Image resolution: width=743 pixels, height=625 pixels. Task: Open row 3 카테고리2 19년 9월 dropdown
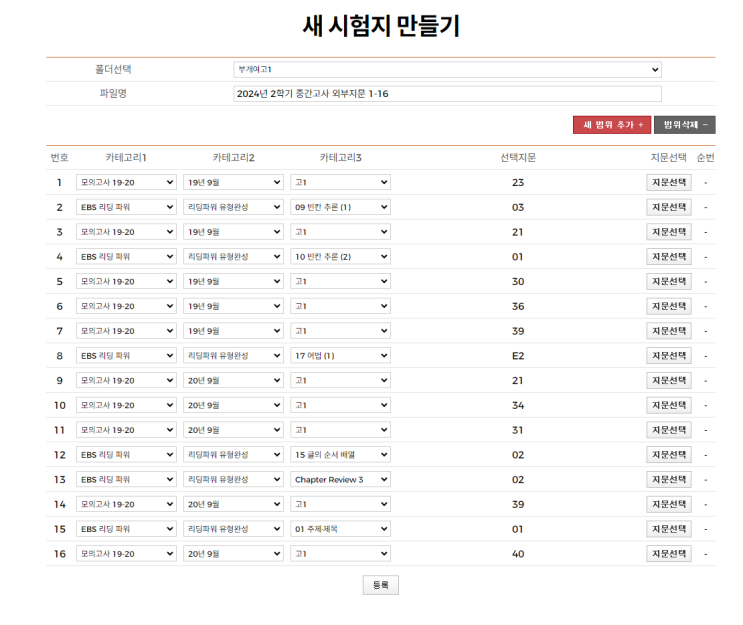tap(233, 232)
